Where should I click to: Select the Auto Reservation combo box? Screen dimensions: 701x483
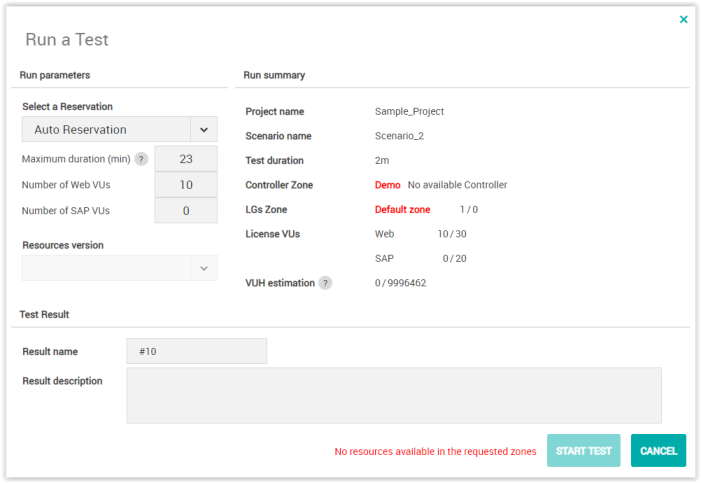tap(106, 130)
